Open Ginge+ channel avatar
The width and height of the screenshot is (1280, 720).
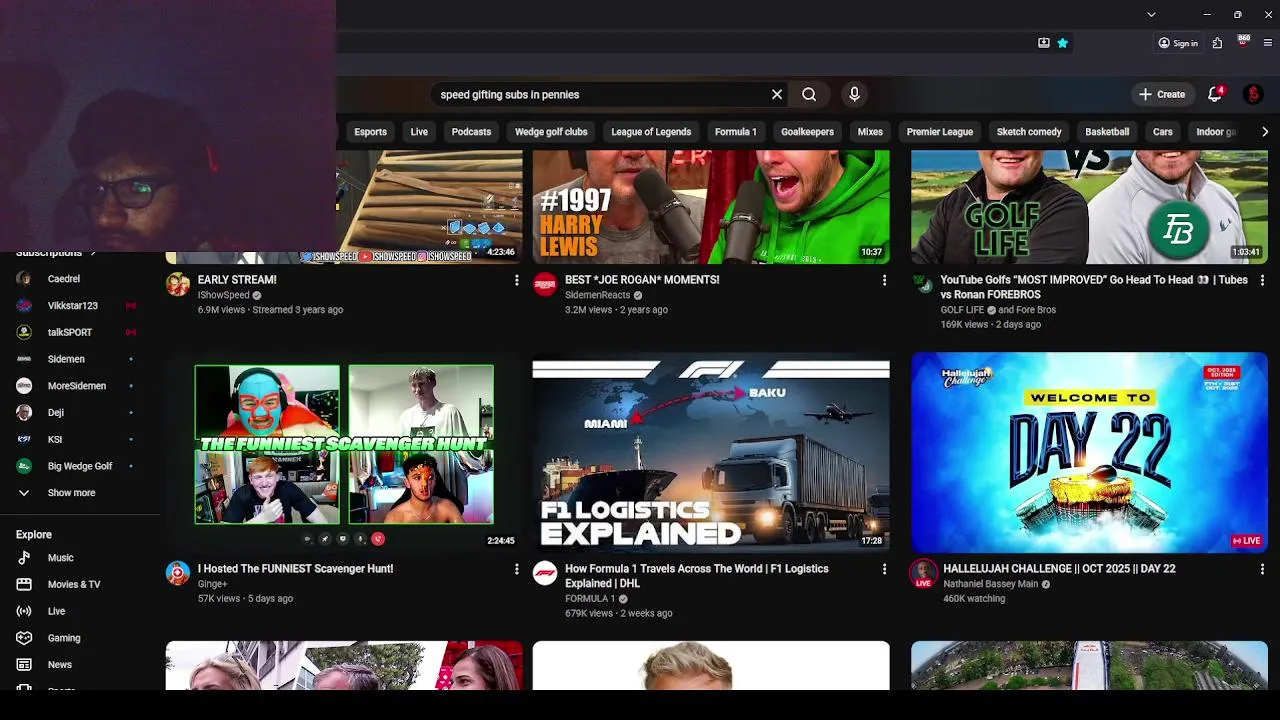pos(178,574)
